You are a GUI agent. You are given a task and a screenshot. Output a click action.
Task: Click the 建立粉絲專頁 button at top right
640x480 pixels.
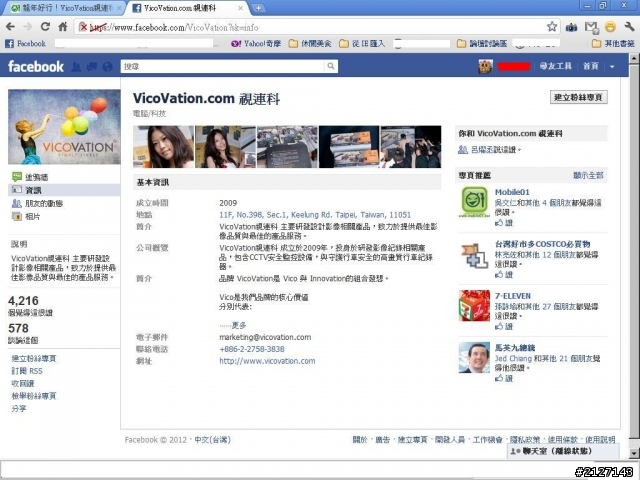pyautogui.click(x=579, y=97)
